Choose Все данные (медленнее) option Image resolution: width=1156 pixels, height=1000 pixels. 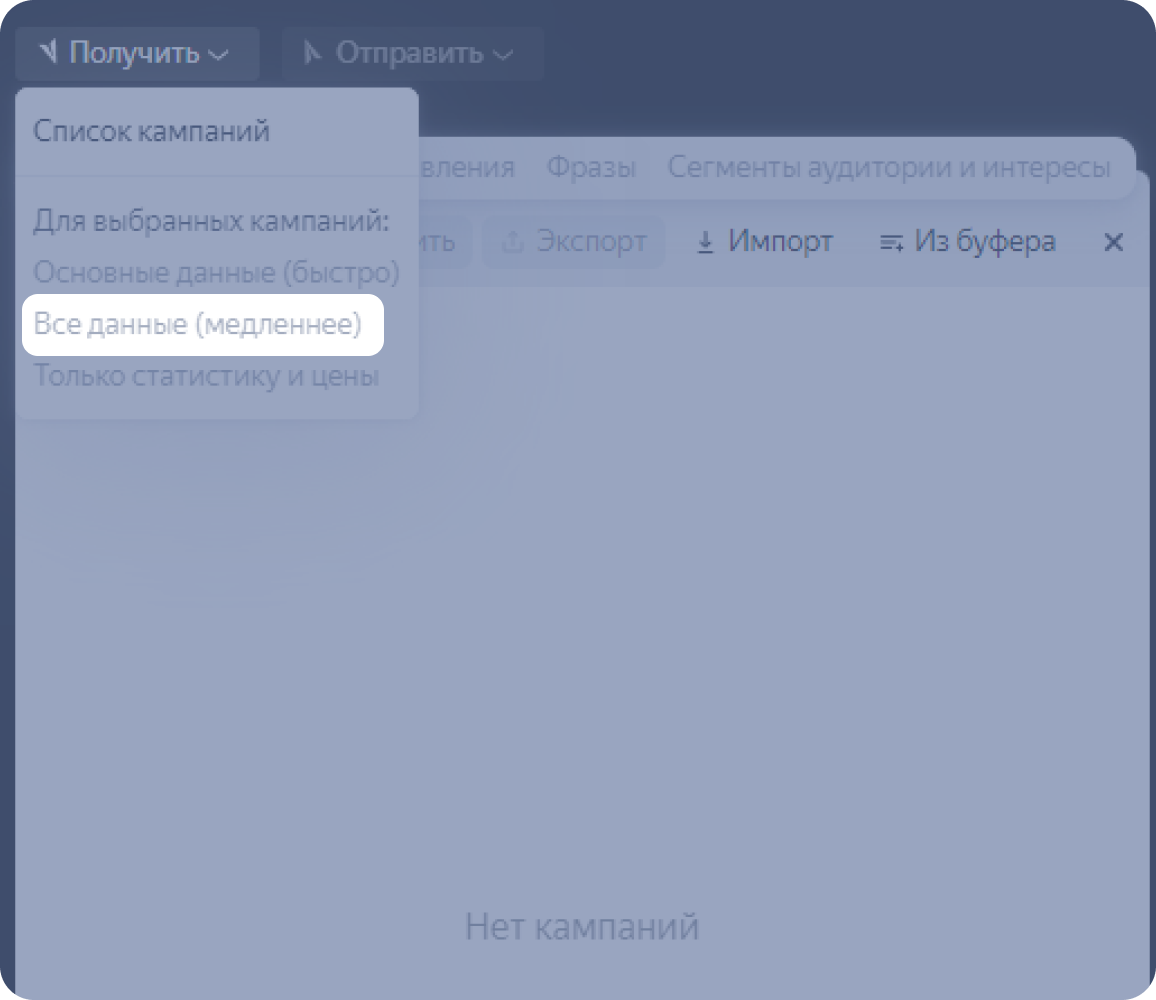203,324
